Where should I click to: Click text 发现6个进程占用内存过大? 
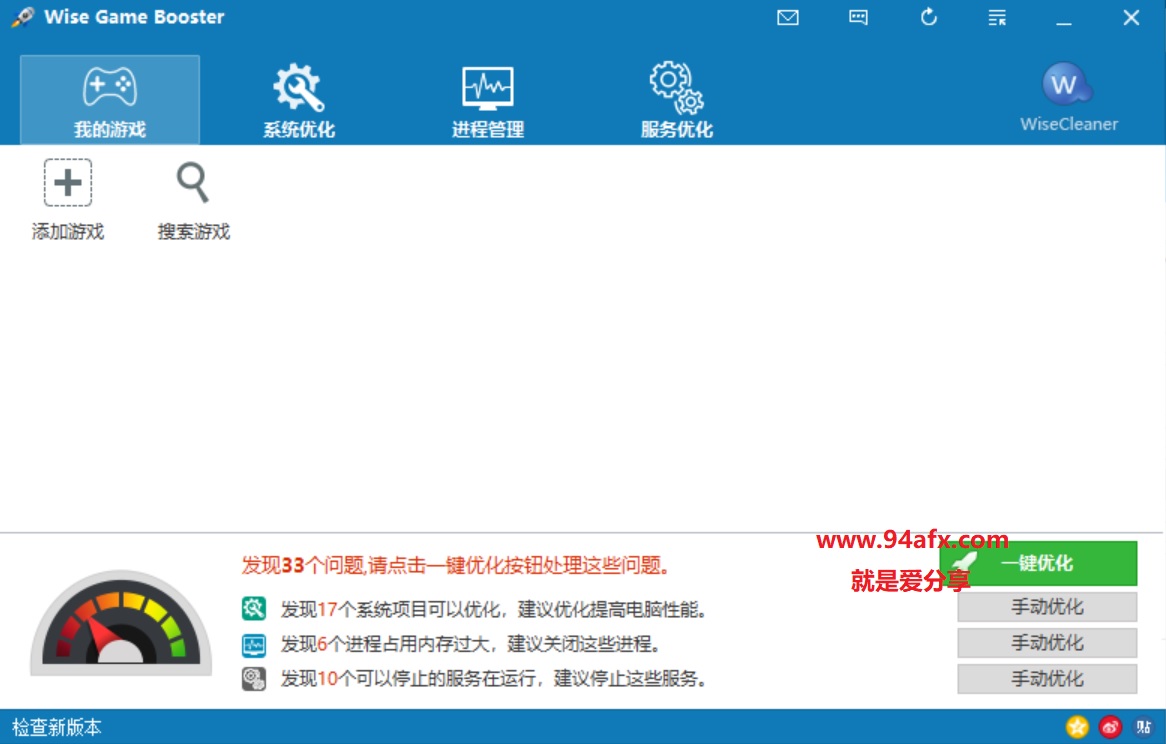pos(384,644)
